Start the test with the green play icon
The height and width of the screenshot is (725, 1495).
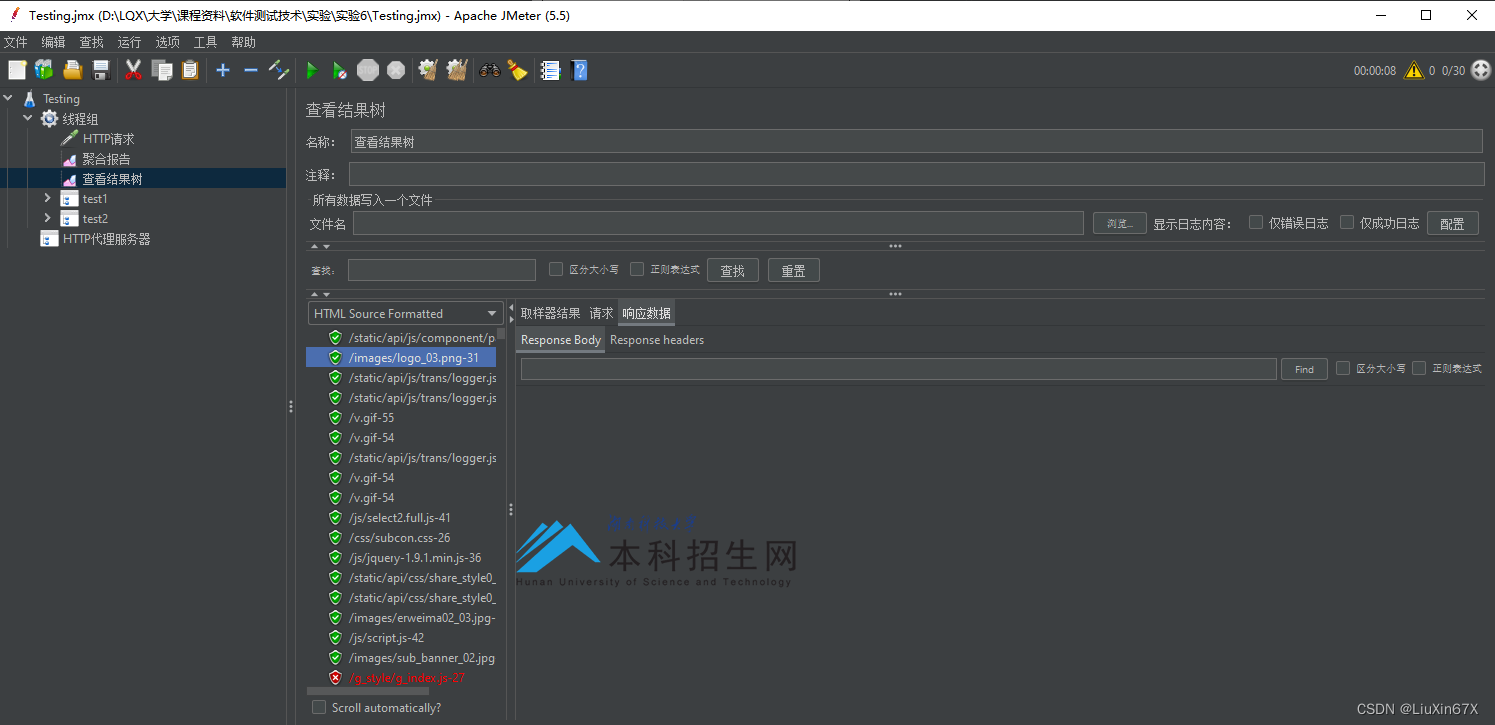click(x=312, y=70)
